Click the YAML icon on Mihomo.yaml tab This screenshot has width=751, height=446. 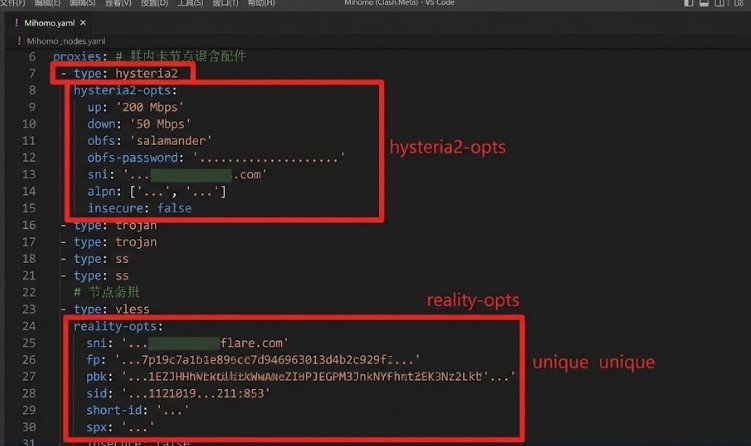click(17, 23)
